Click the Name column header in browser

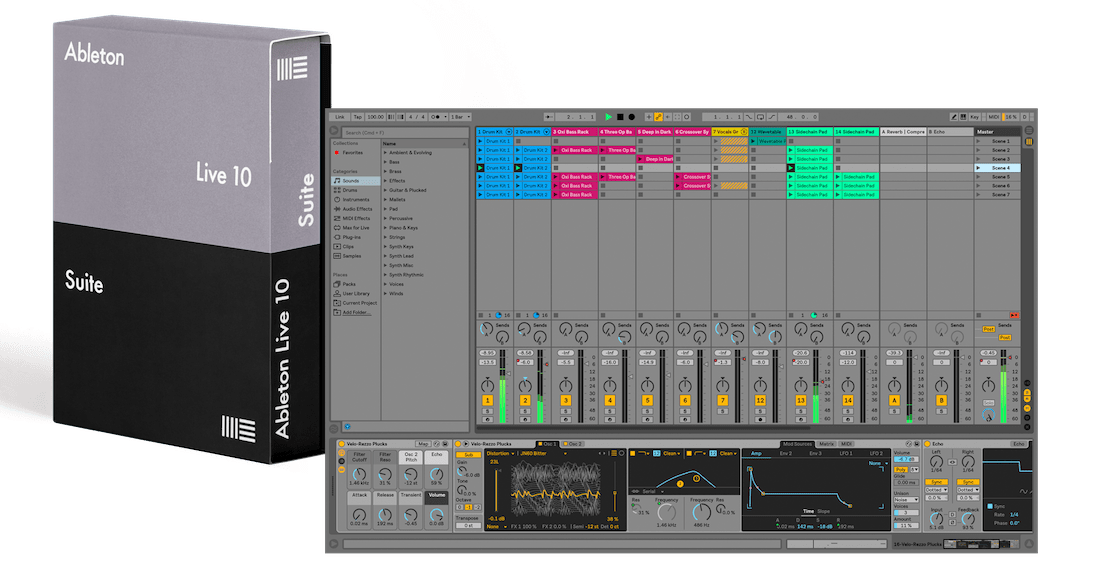click(x=424, y=143)
